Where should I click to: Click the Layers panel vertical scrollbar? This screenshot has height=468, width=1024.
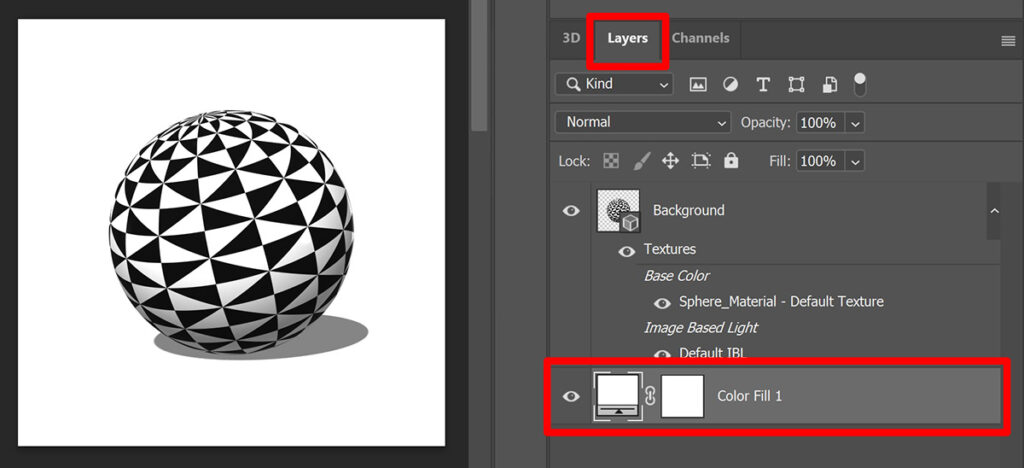point(993,211)
